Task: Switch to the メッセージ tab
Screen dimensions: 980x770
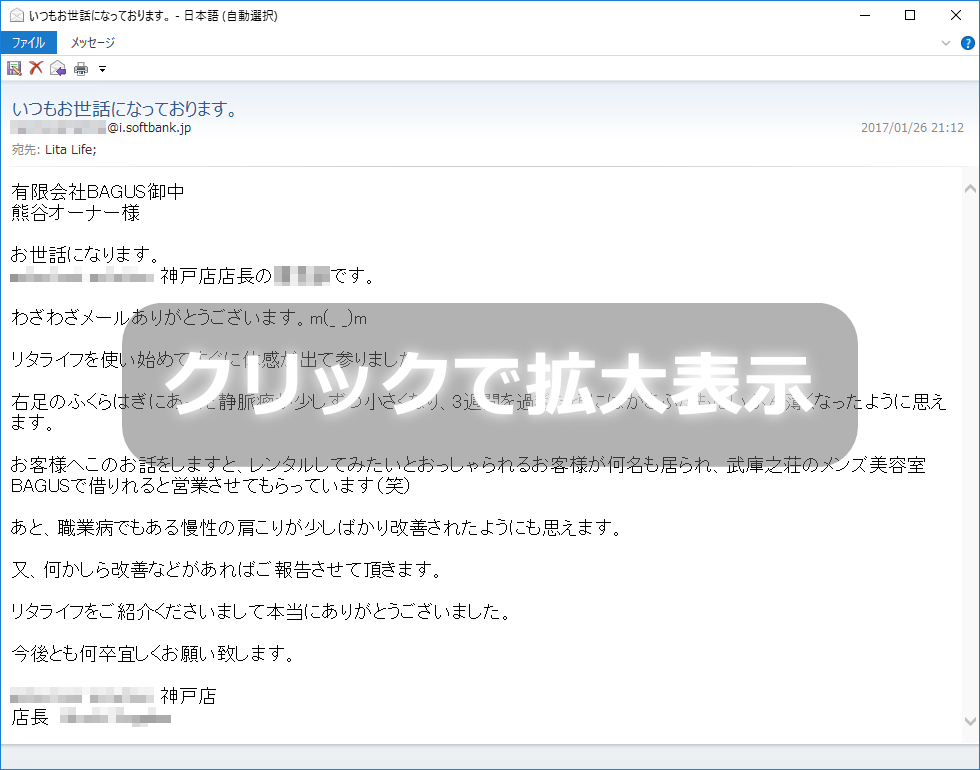Action: (x=92, y=42)
